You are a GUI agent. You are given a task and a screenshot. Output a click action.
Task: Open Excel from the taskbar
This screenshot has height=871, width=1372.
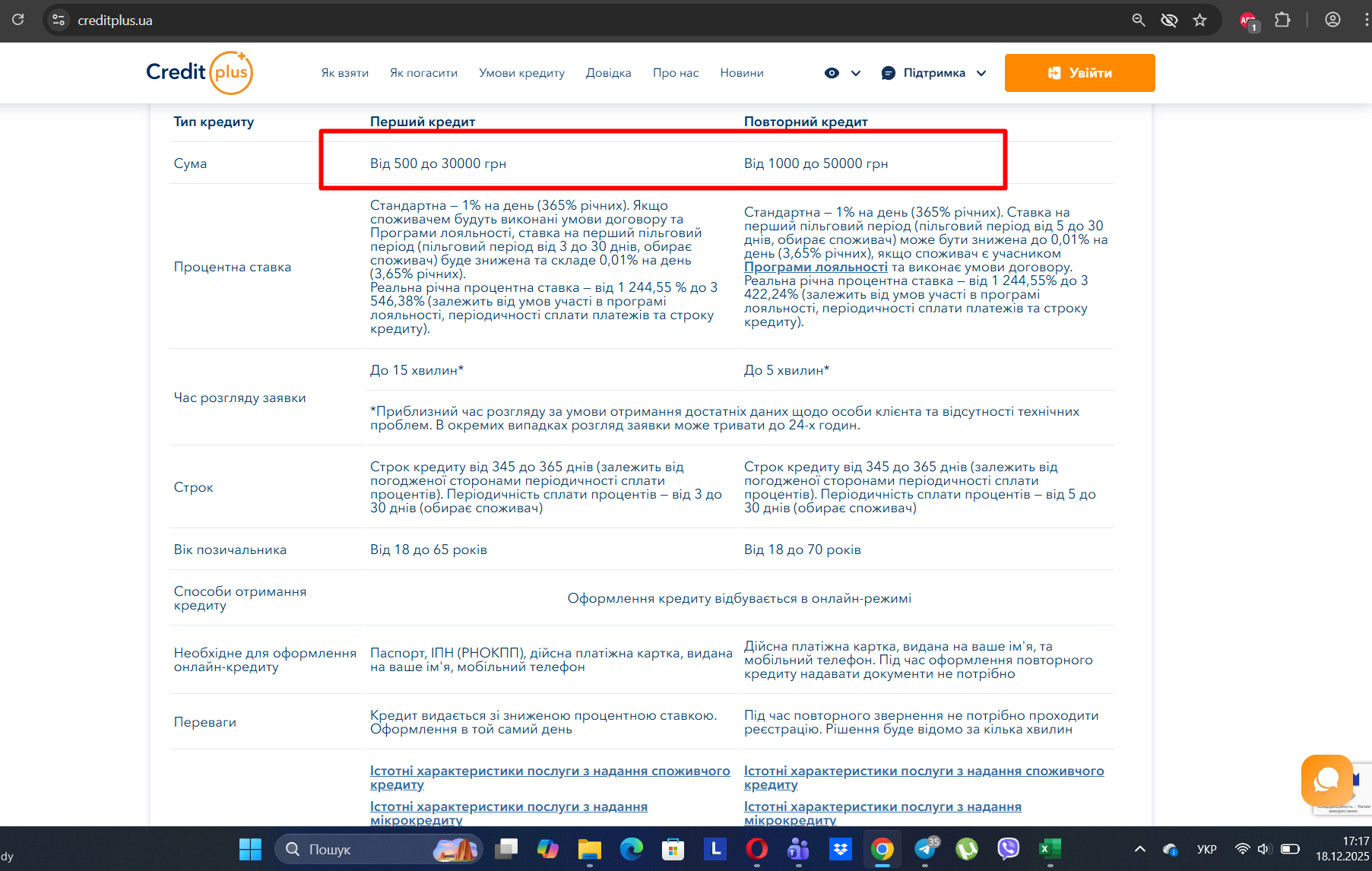point(1050,849)
